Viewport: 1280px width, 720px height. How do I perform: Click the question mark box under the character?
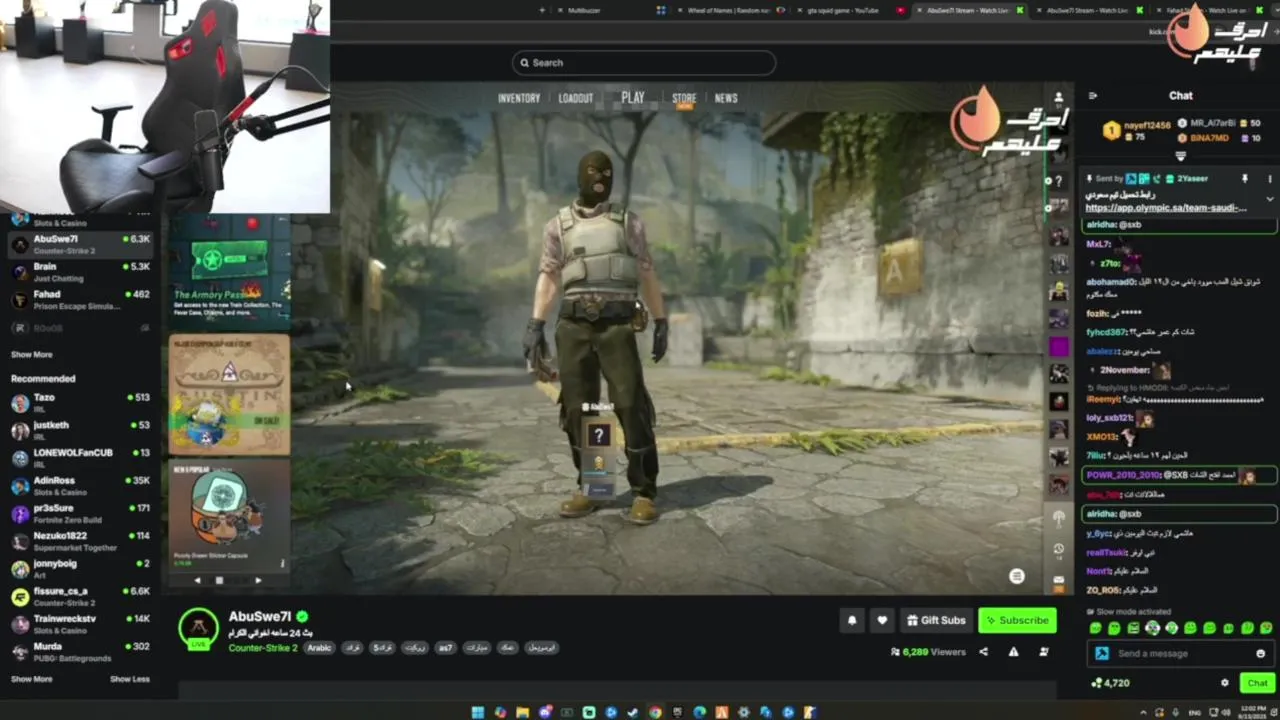pyautogui.click(x=598, y=435)
